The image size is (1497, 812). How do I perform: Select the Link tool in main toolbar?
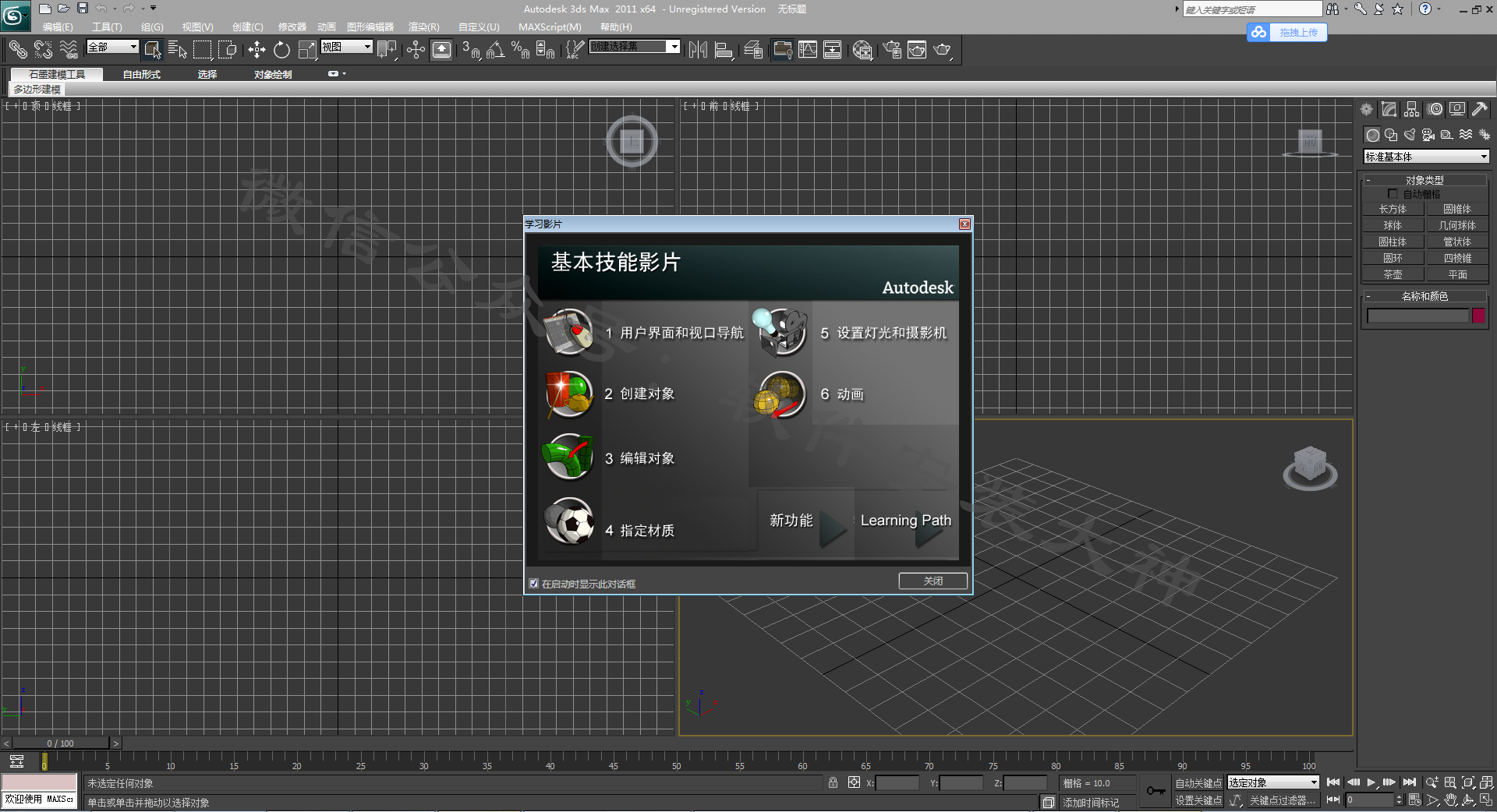click(x=18, y=50)
